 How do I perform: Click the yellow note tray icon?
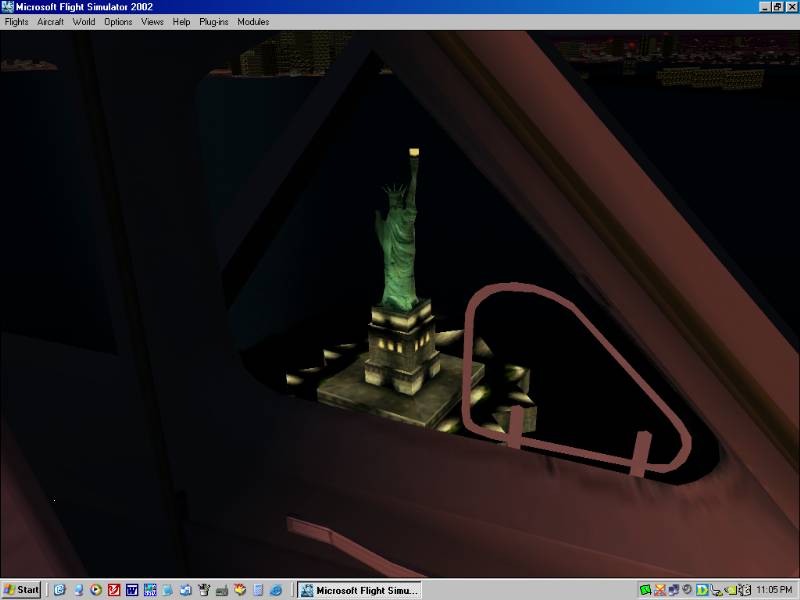(x=732, y=590)
